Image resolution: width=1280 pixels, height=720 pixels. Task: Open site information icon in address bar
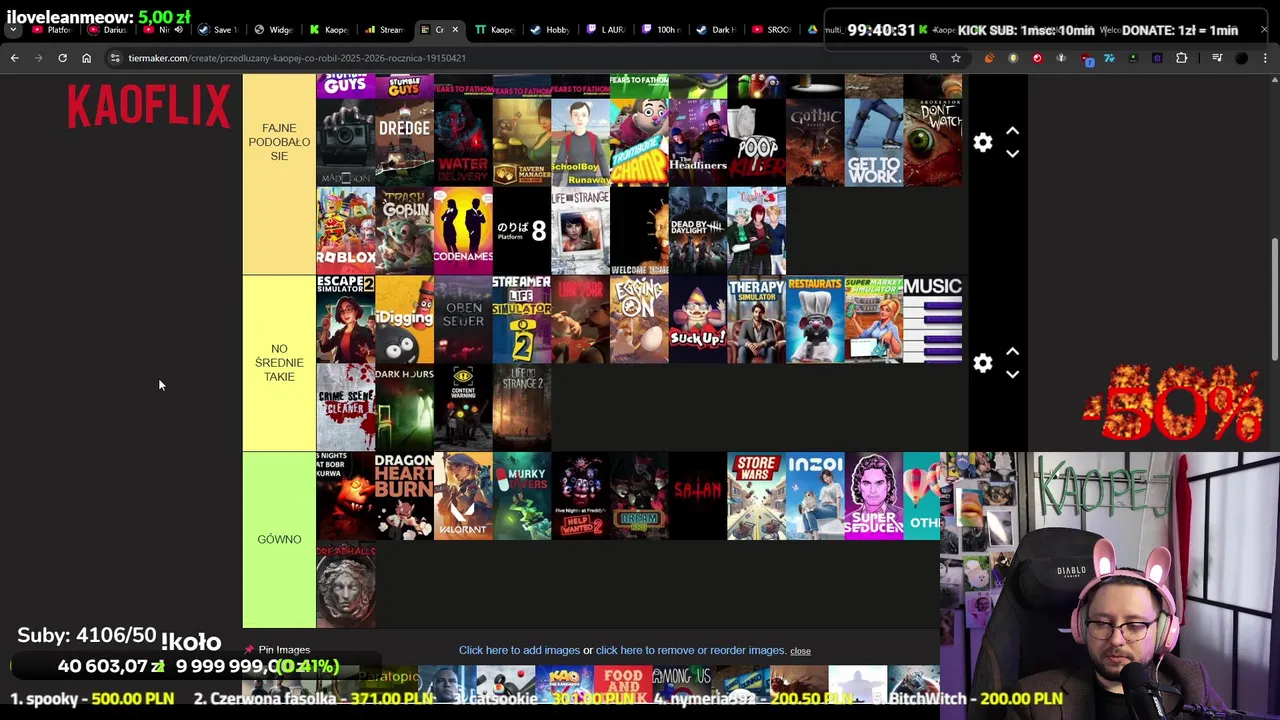(x=116, y=58)
